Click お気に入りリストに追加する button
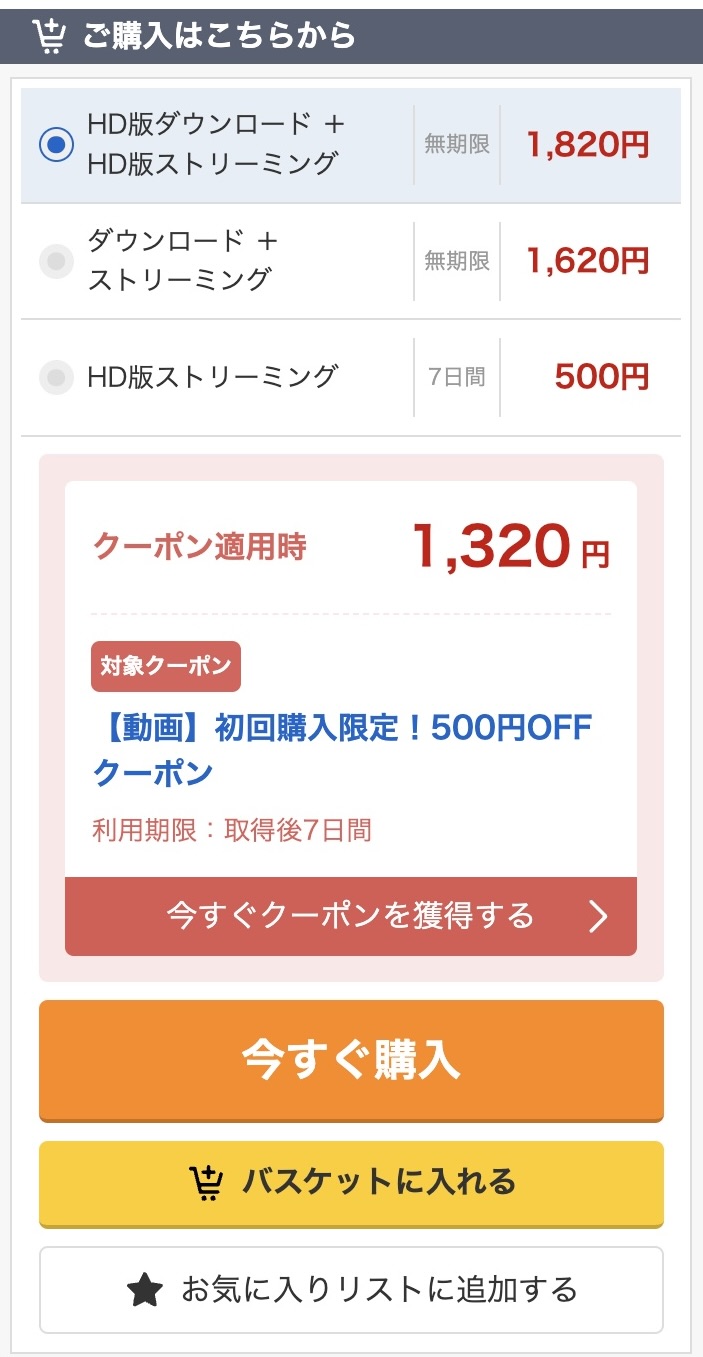Viewport: 703px width, 1357px height. click(351, 1290)
